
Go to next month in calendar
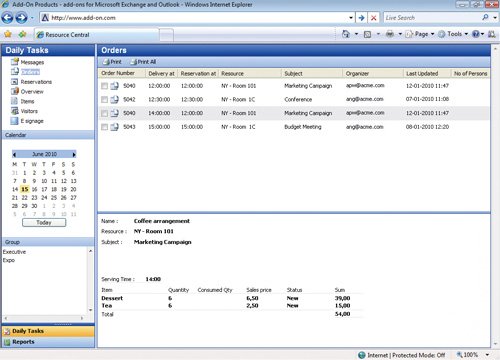[x=74, y=154]
